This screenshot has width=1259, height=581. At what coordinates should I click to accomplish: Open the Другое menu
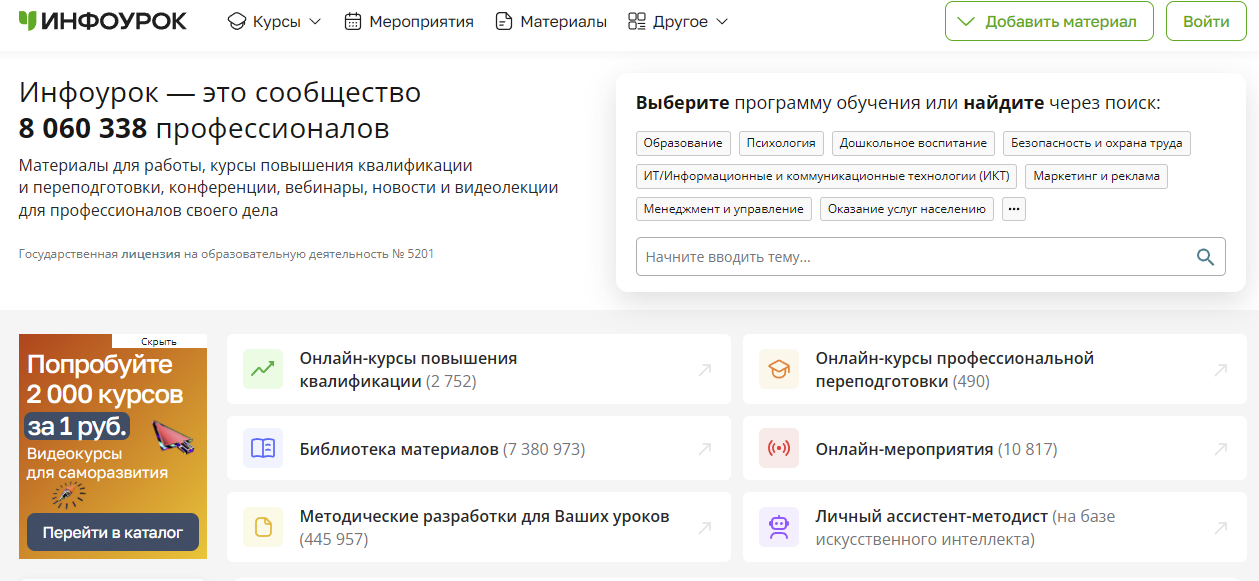coord(678,21)
